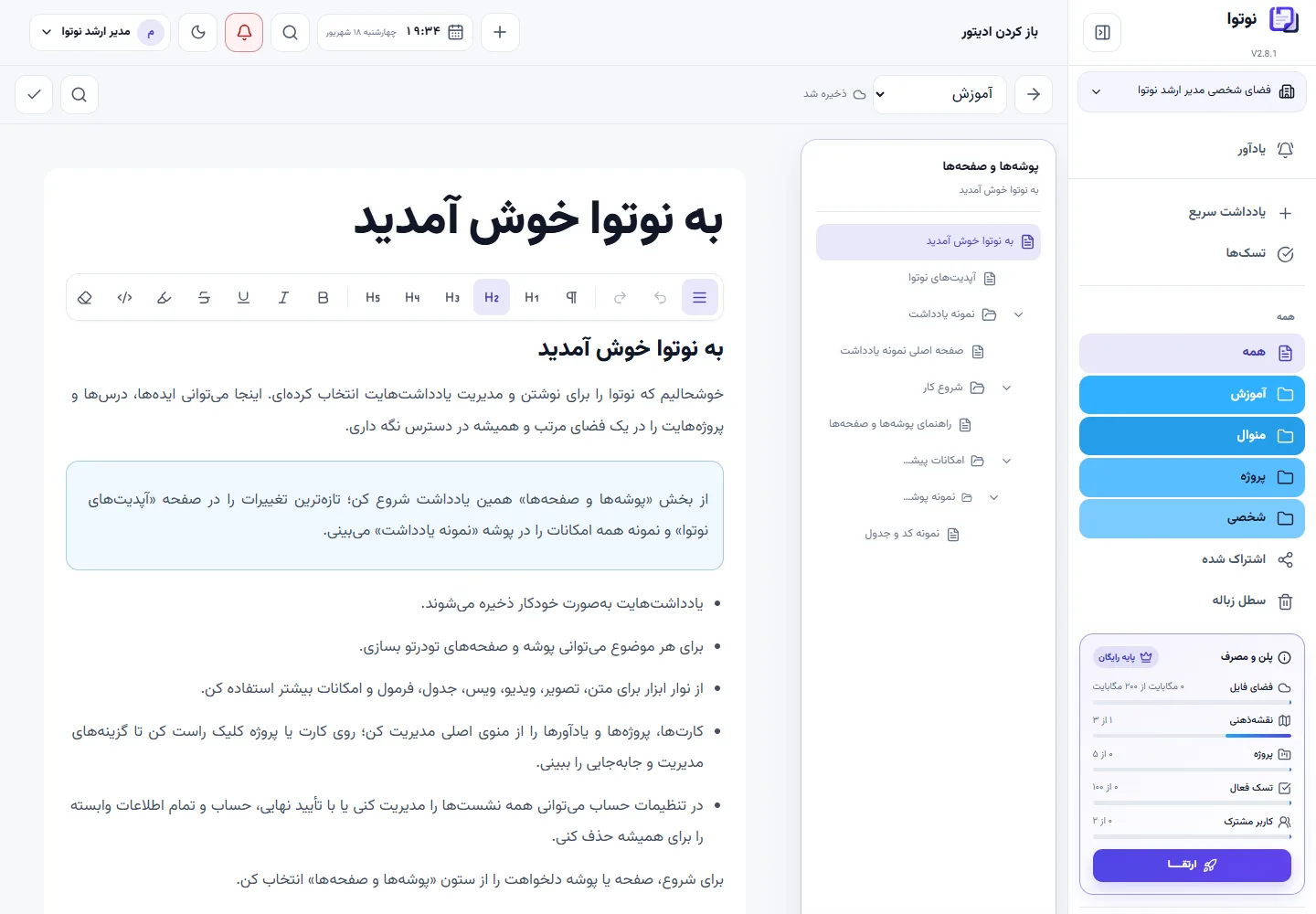The width and height of the screenshot is (1316, 914).
Task: Open the پروژه folder in sidebar
Action: (x=1192, y=477)
